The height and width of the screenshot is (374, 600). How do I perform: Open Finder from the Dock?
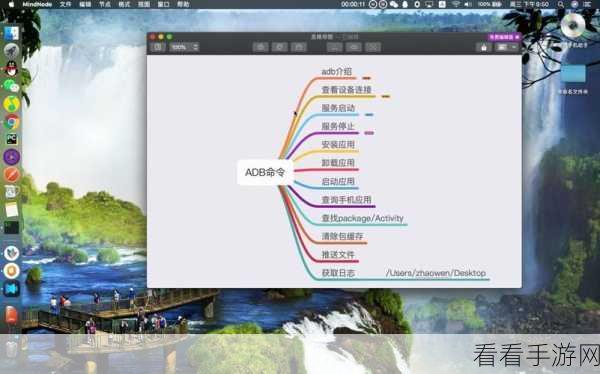click(11, 34)
